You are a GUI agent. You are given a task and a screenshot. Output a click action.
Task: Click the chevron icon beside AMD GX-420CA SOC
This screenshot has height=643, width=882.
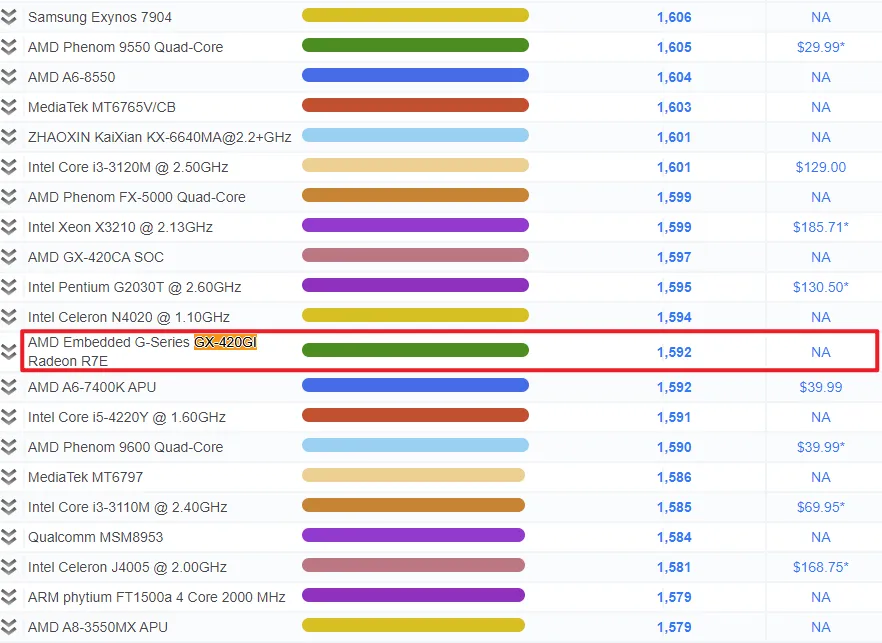click(10, 257)
